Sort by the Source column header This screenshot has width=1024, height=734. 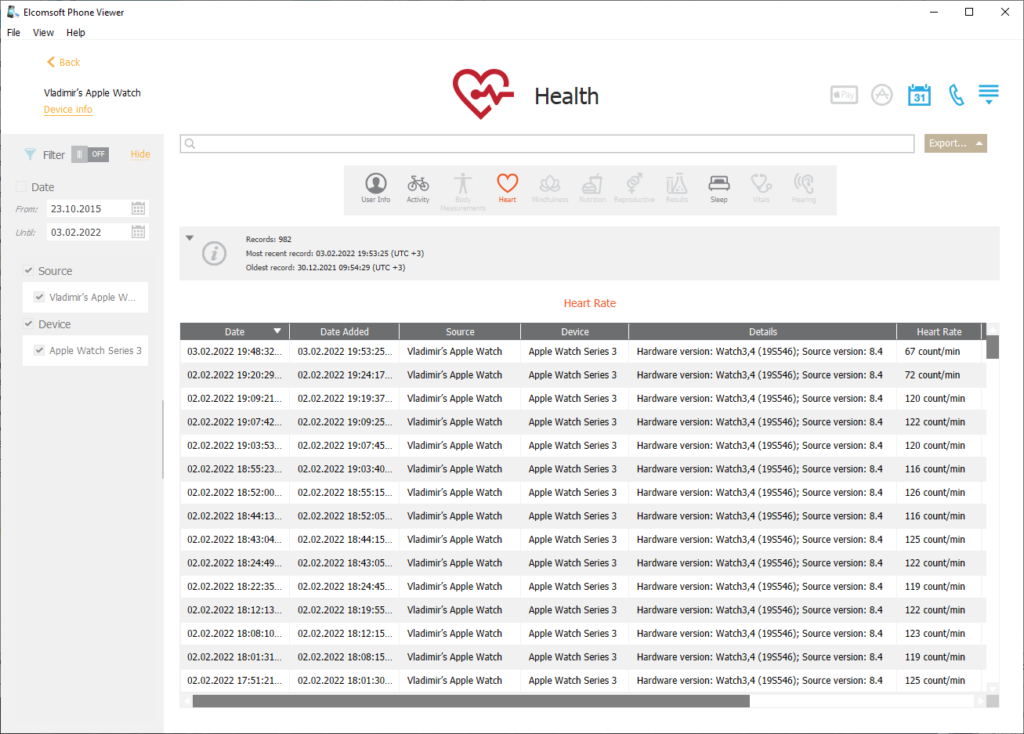click(x=460, y=332)
